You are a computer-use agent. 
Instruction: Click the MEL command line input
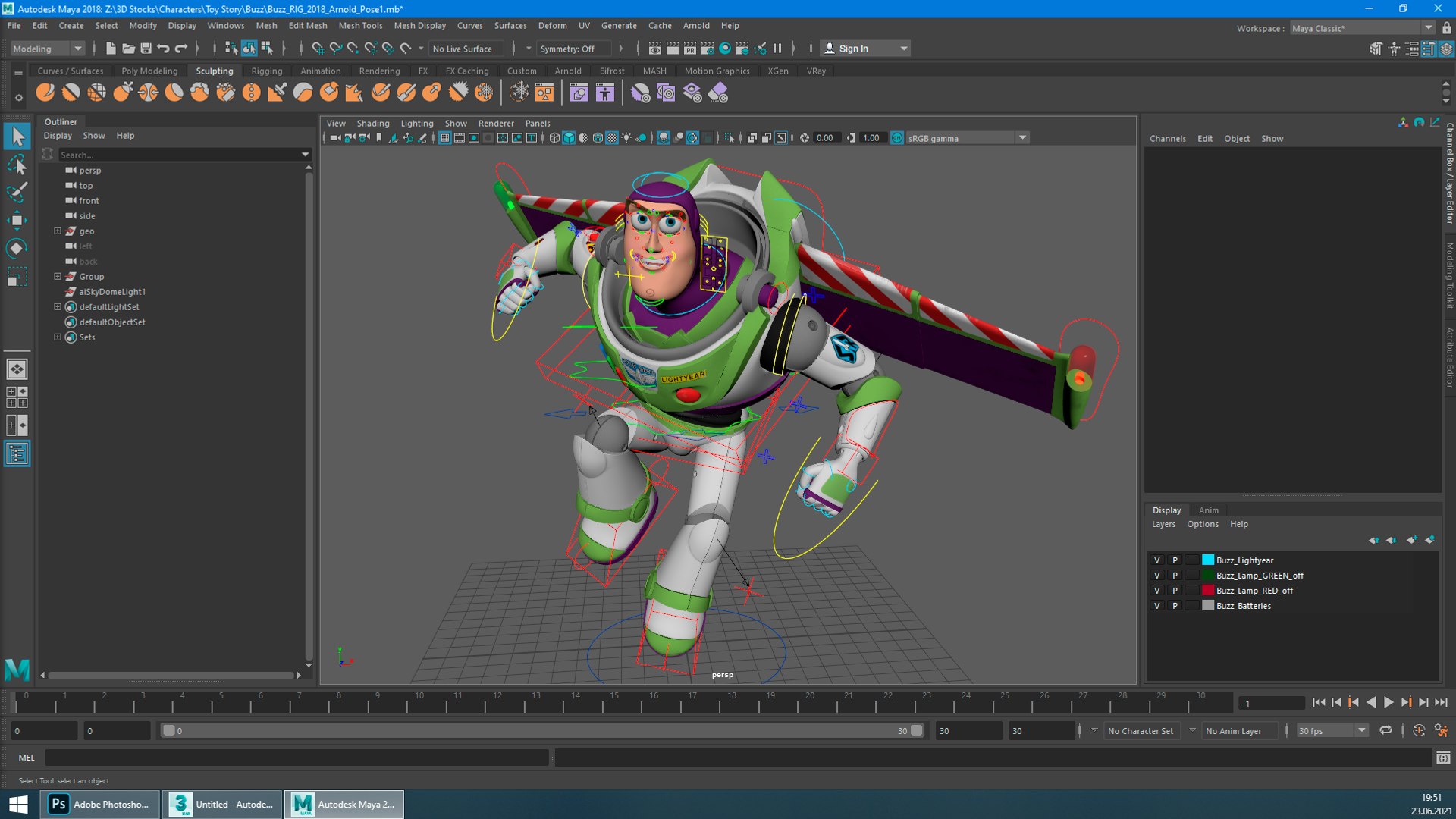pyautogui.click(x=297, y=758)
